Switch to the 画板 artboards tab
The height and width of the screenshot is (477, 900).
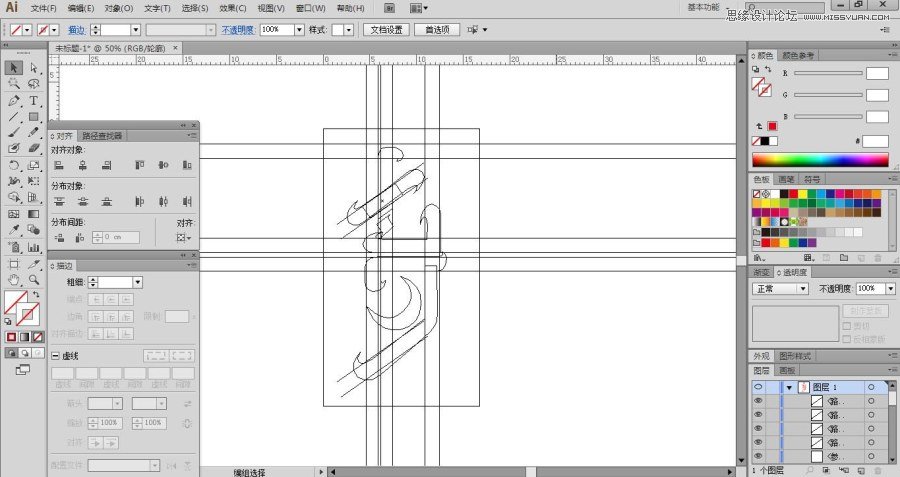click(x=788, y=370)
